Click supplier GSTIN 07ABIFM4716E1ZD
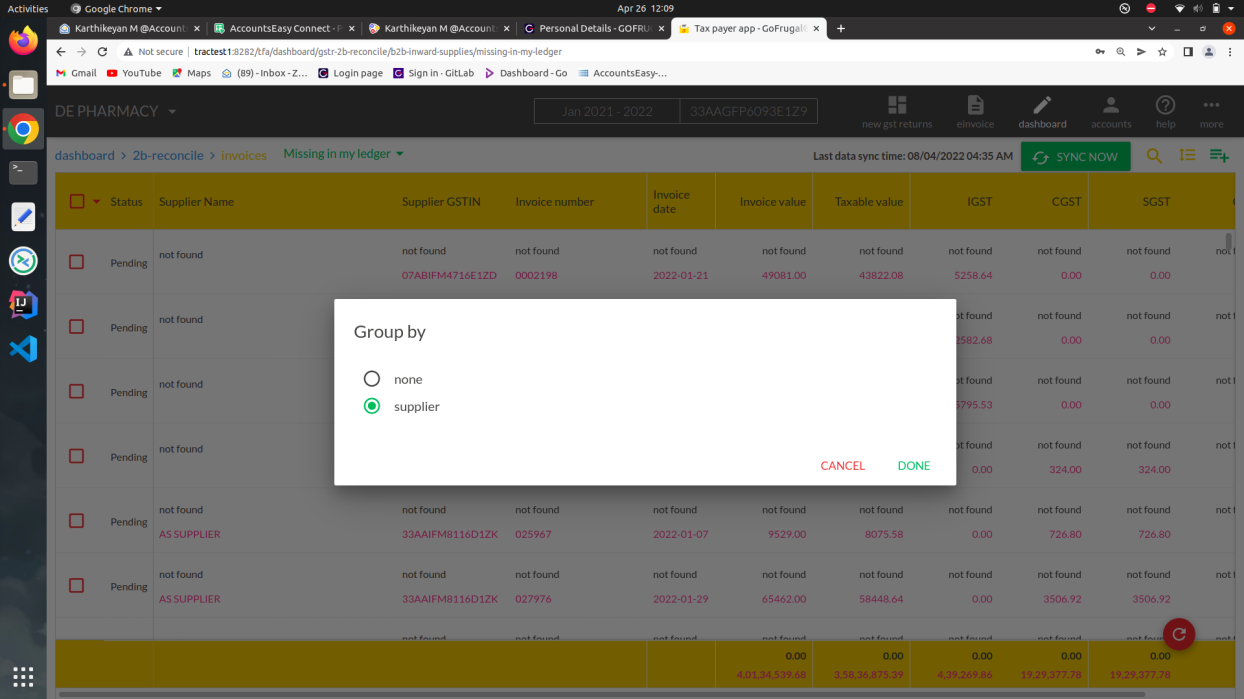This screenshot has height=699, width=1244. (449, 275)
